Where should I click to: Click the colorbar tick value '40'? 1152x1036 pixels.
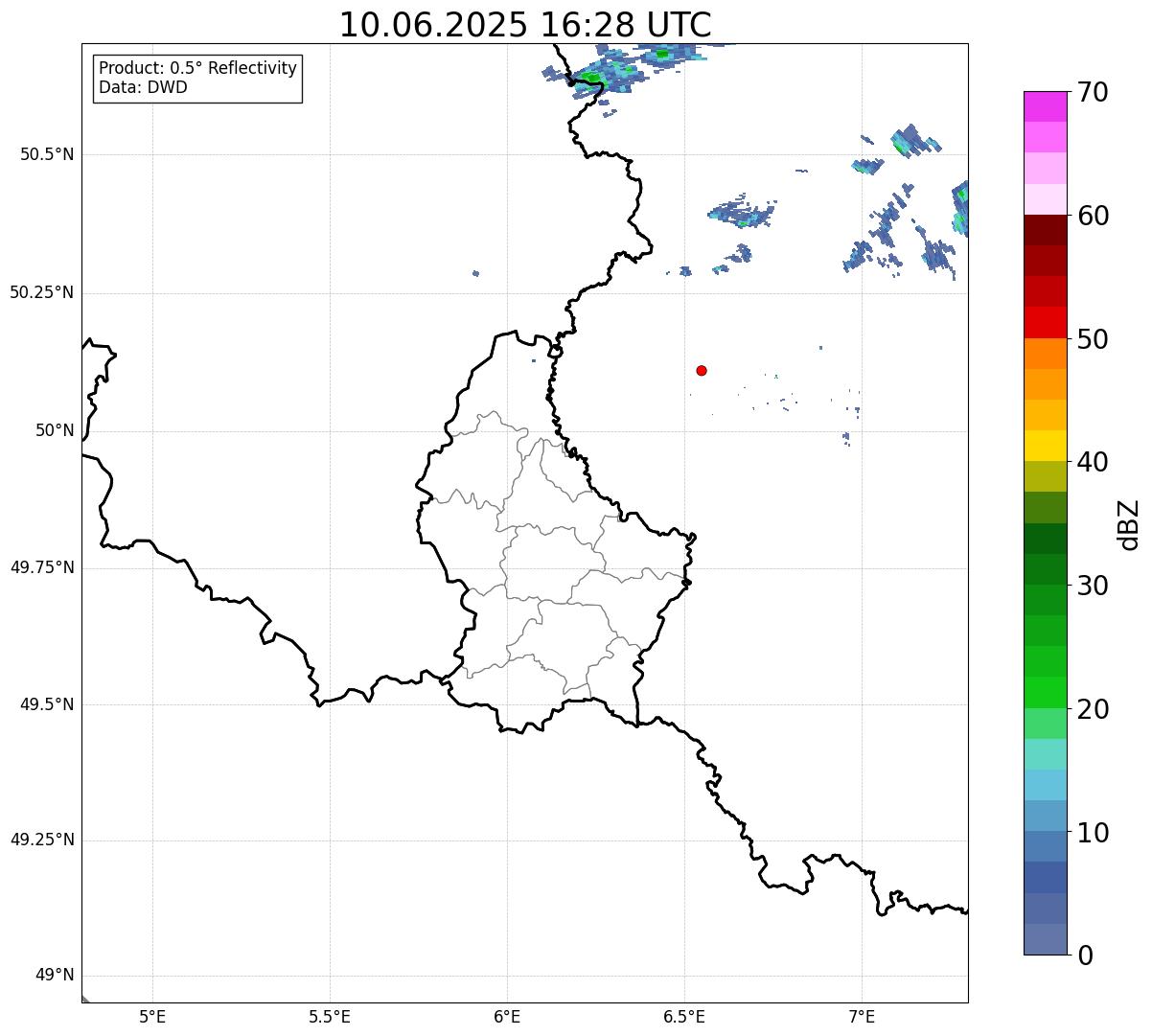point(1093,462)
